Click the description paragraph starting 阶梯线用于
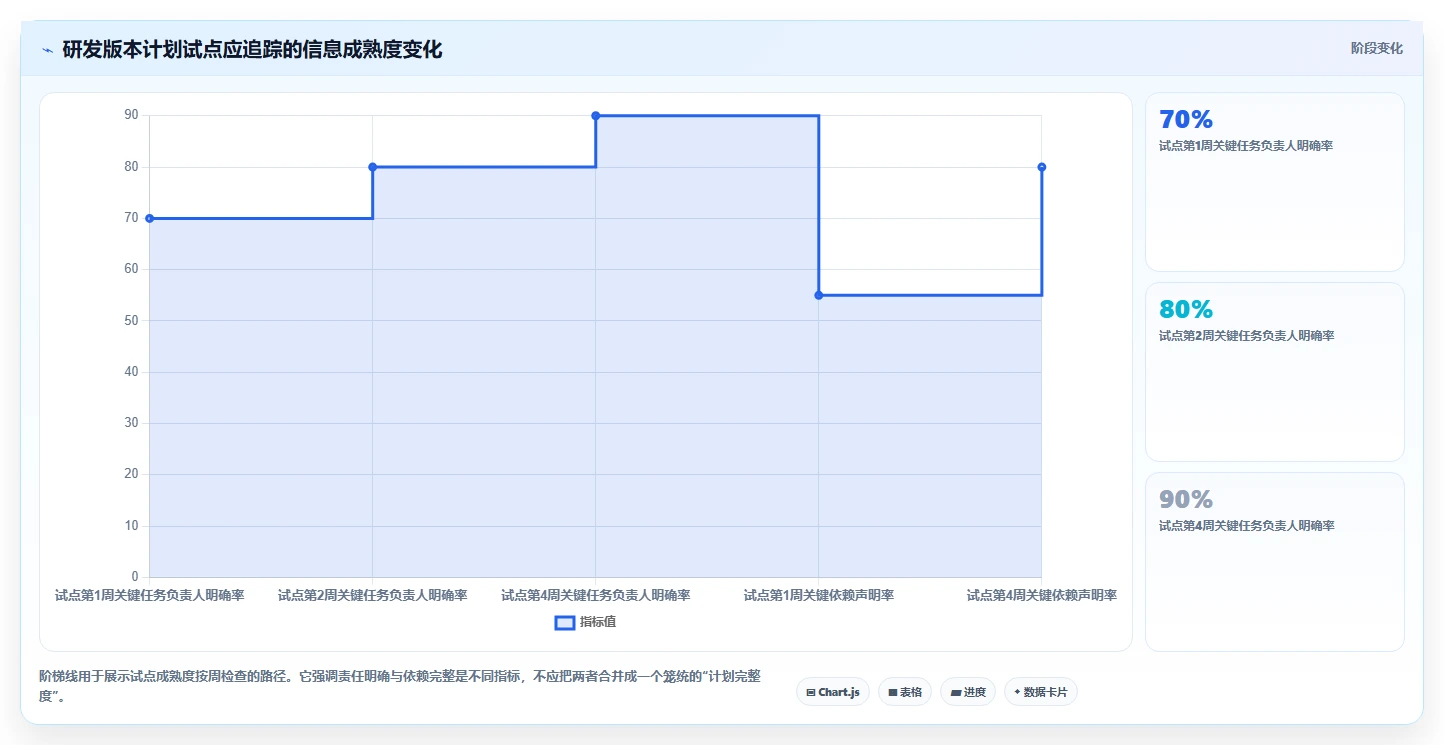The height and width of the screenshot is (745, 1444). (x=400, y=687)
